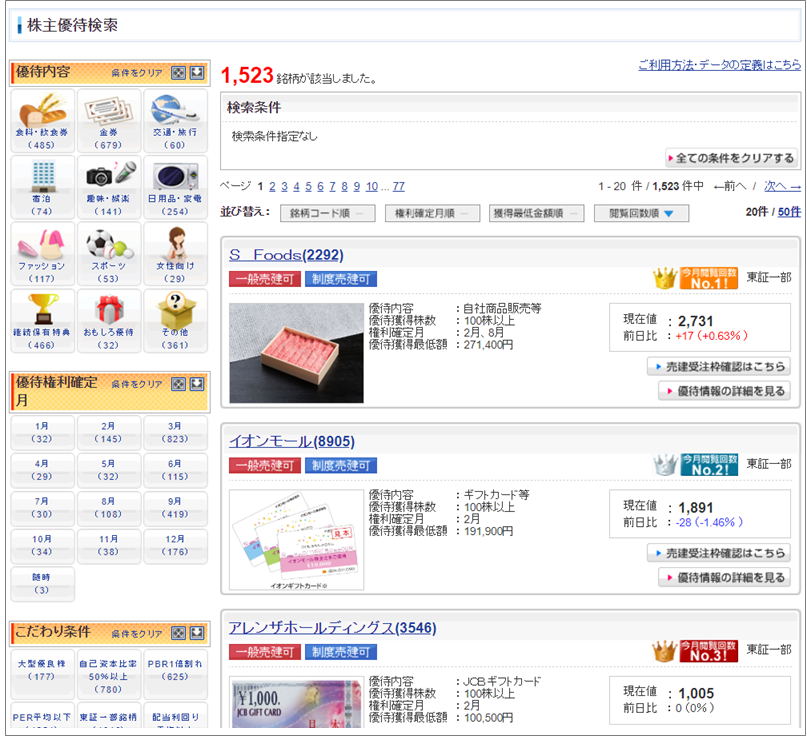Click No.1 crown ranking badge
This screenshot has height=736, width=807.
(x=695, y=278)
